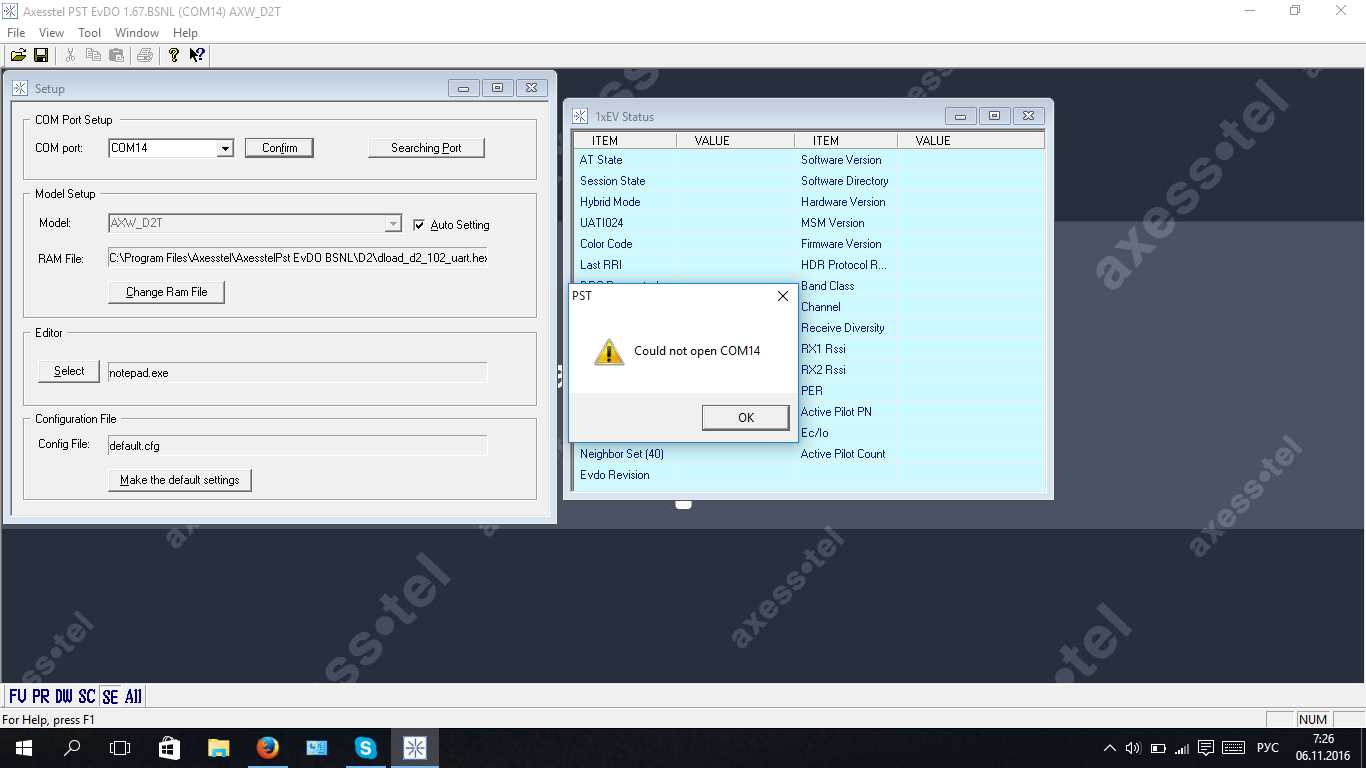
Task: Open the Window menu
Action: (x=137, y=33)
